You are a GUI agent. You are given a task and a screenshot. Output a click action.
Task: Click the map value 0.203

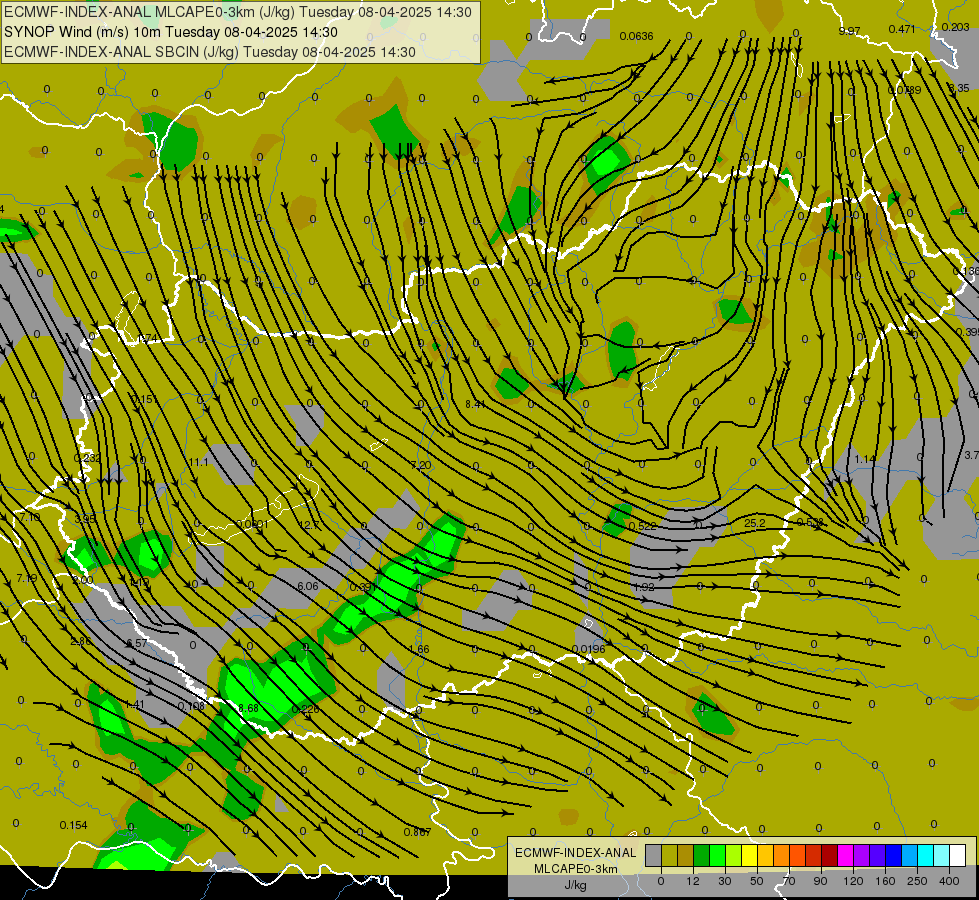[955, 27]
